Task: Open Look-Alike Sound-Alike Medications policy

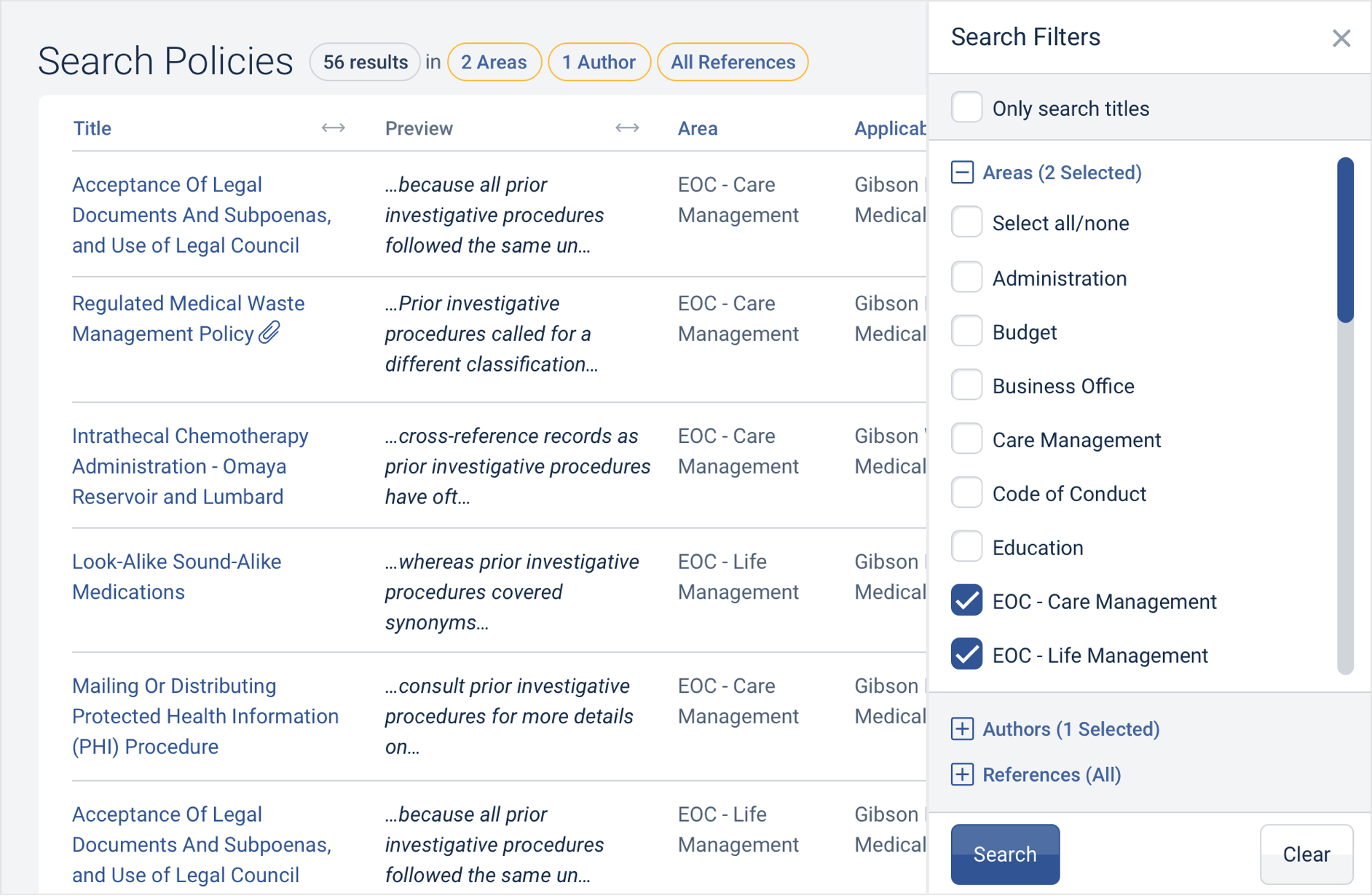Action: coord(176,577)
